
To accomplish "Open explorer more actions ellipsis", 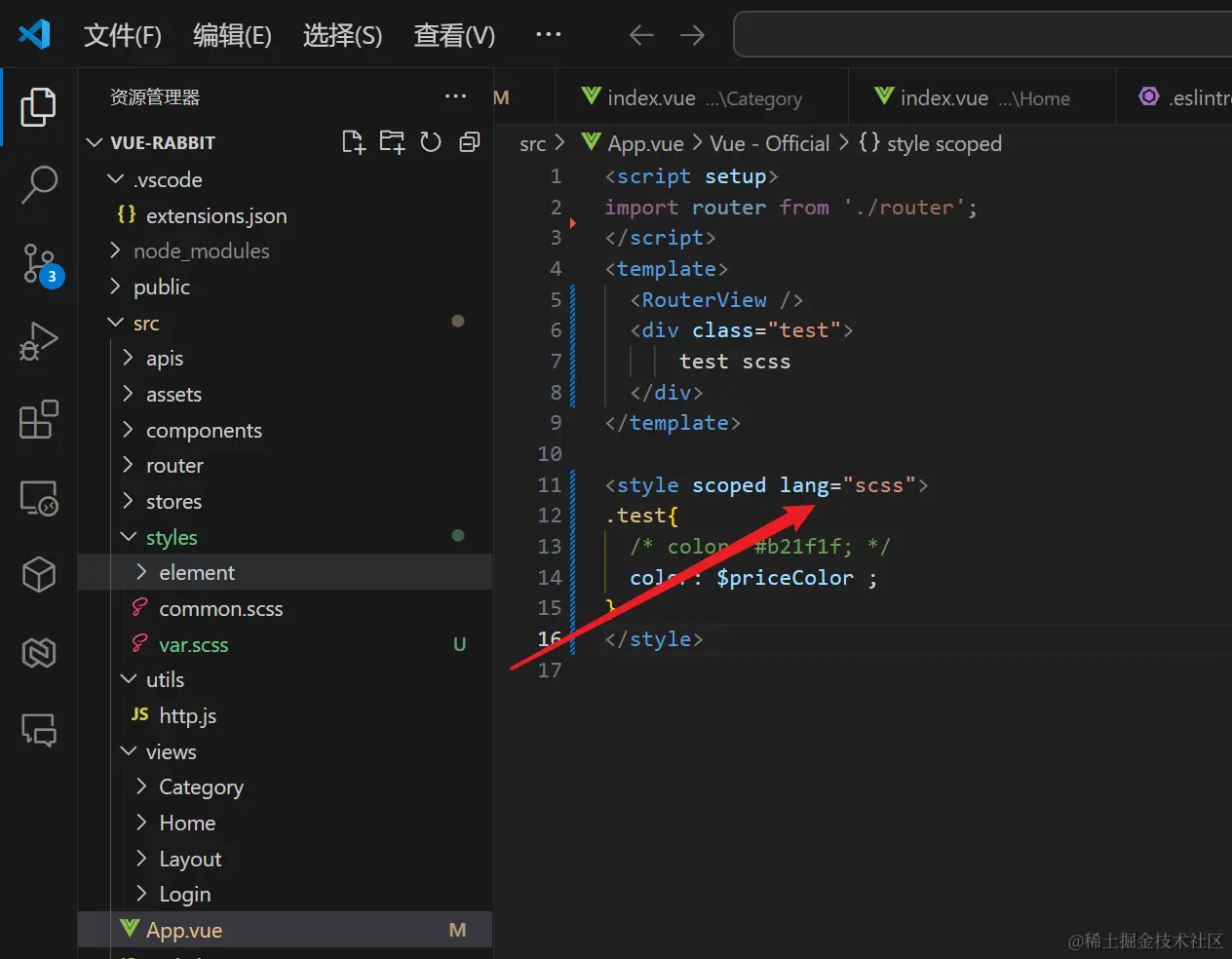I will [455, 96].
